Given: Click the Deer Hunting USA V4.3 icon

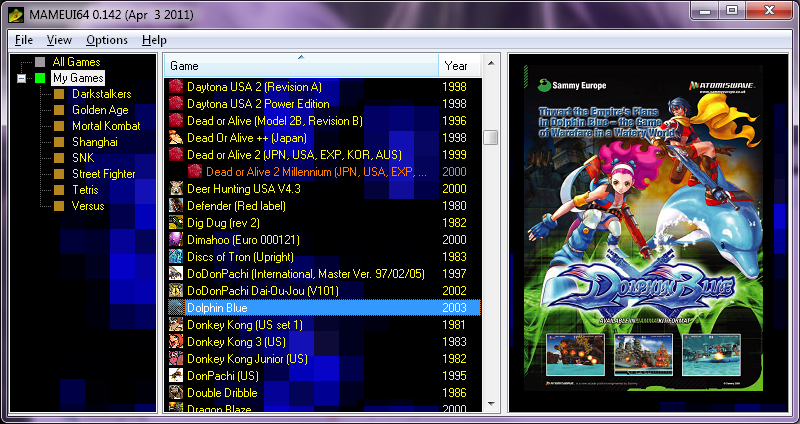Looking at the screenshot, I should tap(176, 189).
